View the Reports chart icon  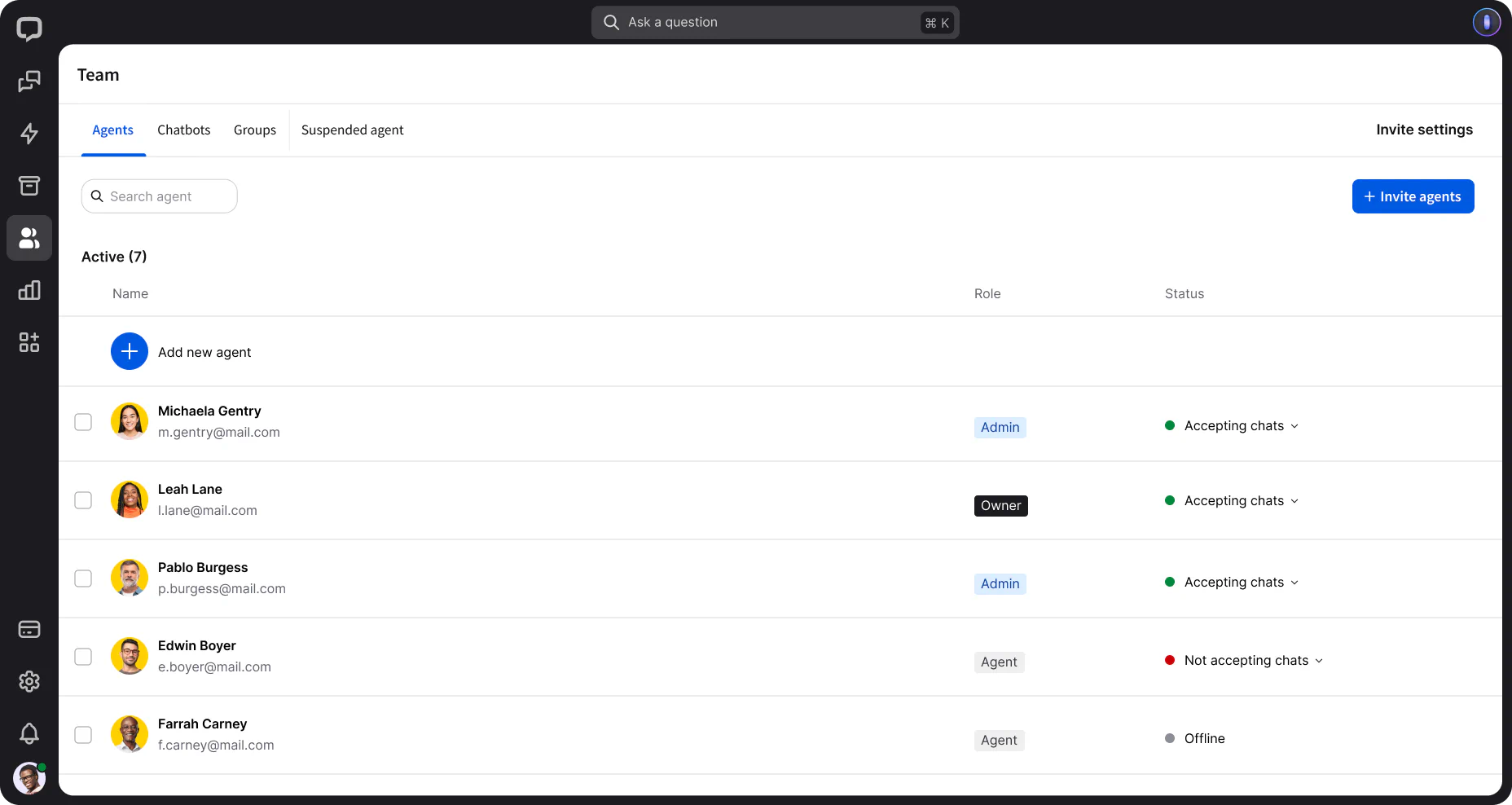tap(29, 290)
